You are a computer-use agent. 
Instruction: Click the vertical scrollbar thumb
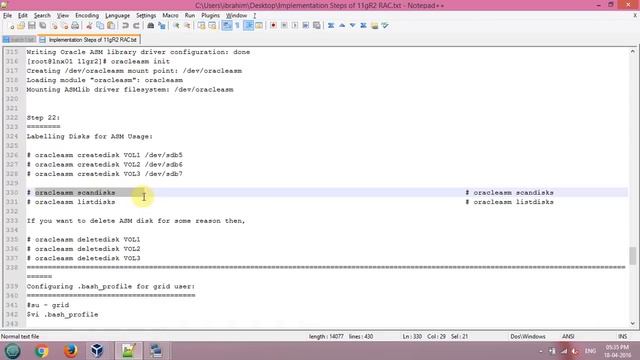pos(632,256)
